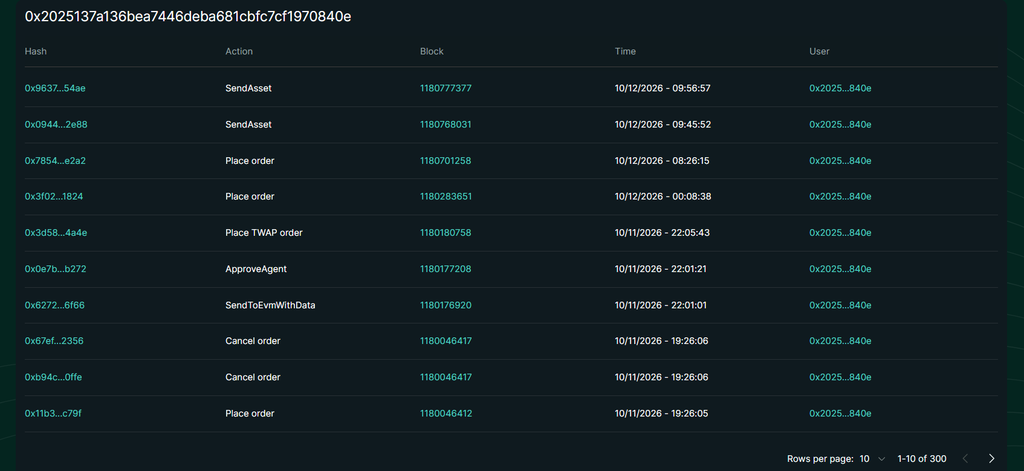Open user link in 0xb94c...0ffe row
Viewport: 1024px width, 471px height.
click(x=840, y=378)
